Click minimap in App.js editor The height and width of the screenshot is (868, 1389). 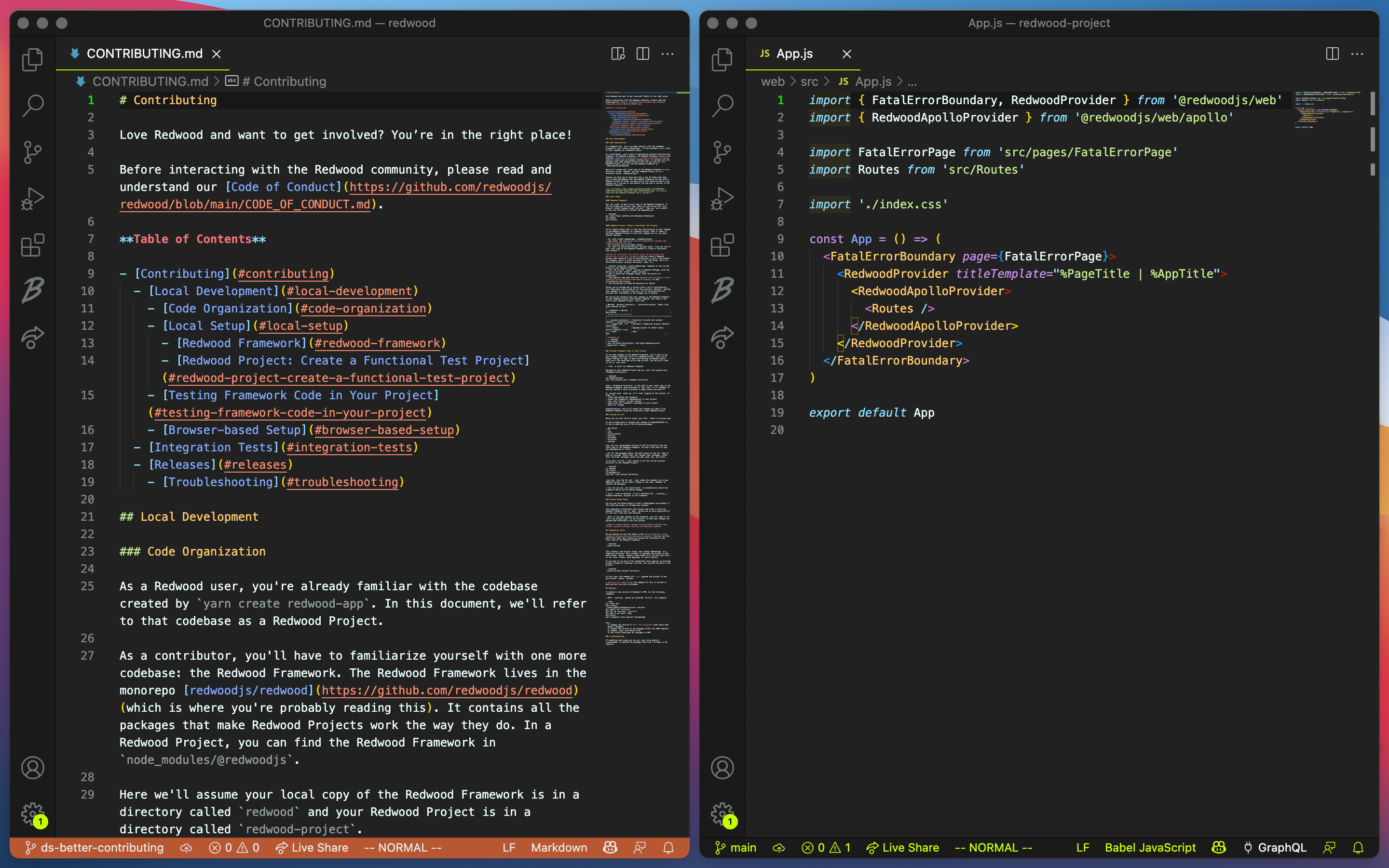click(1328, 109)
